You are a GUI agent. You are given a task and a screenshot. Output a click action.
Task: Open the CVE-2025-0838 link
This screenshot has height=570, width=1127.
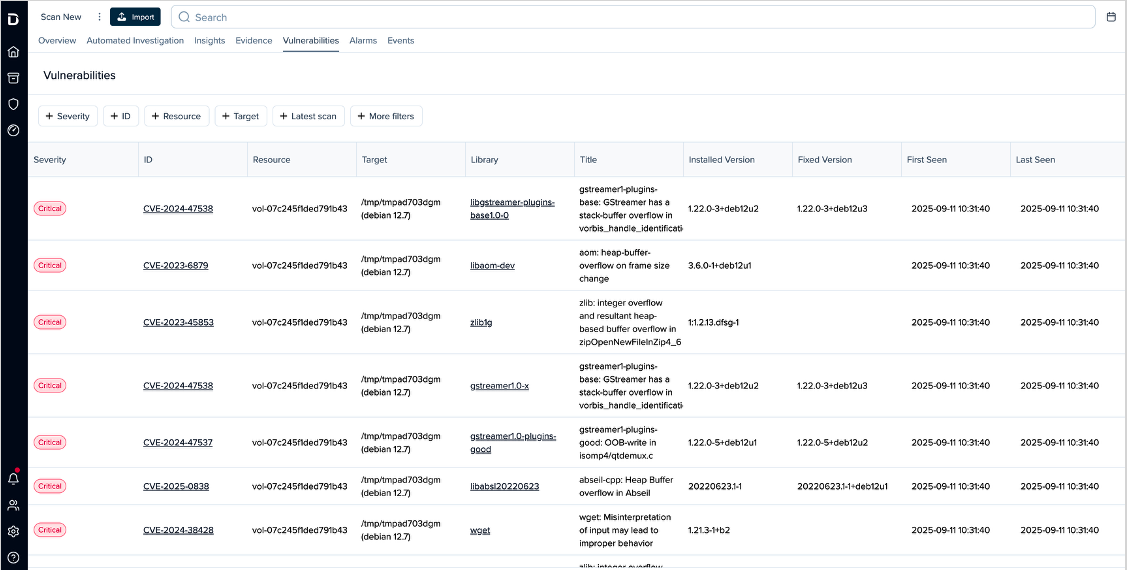[176, 486]
